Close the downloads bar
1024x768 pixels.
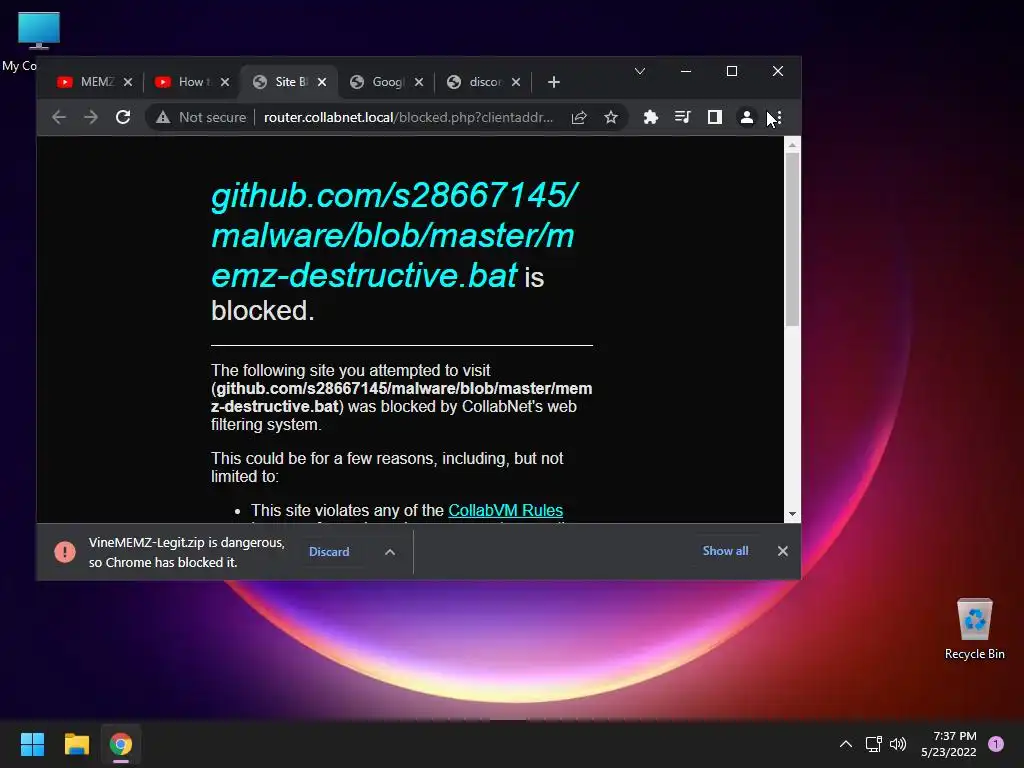783,551
